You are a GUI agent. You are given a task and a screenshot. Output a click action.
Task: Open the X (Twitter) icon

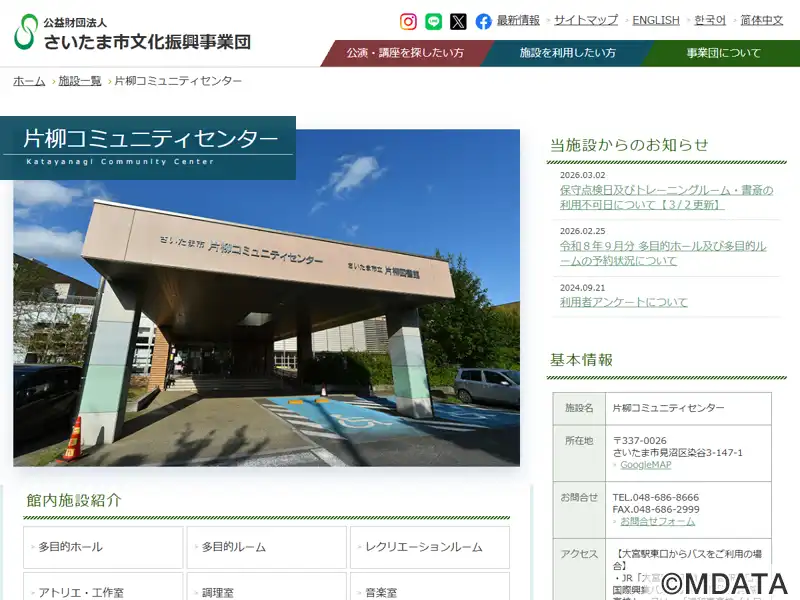coord(458,21)
